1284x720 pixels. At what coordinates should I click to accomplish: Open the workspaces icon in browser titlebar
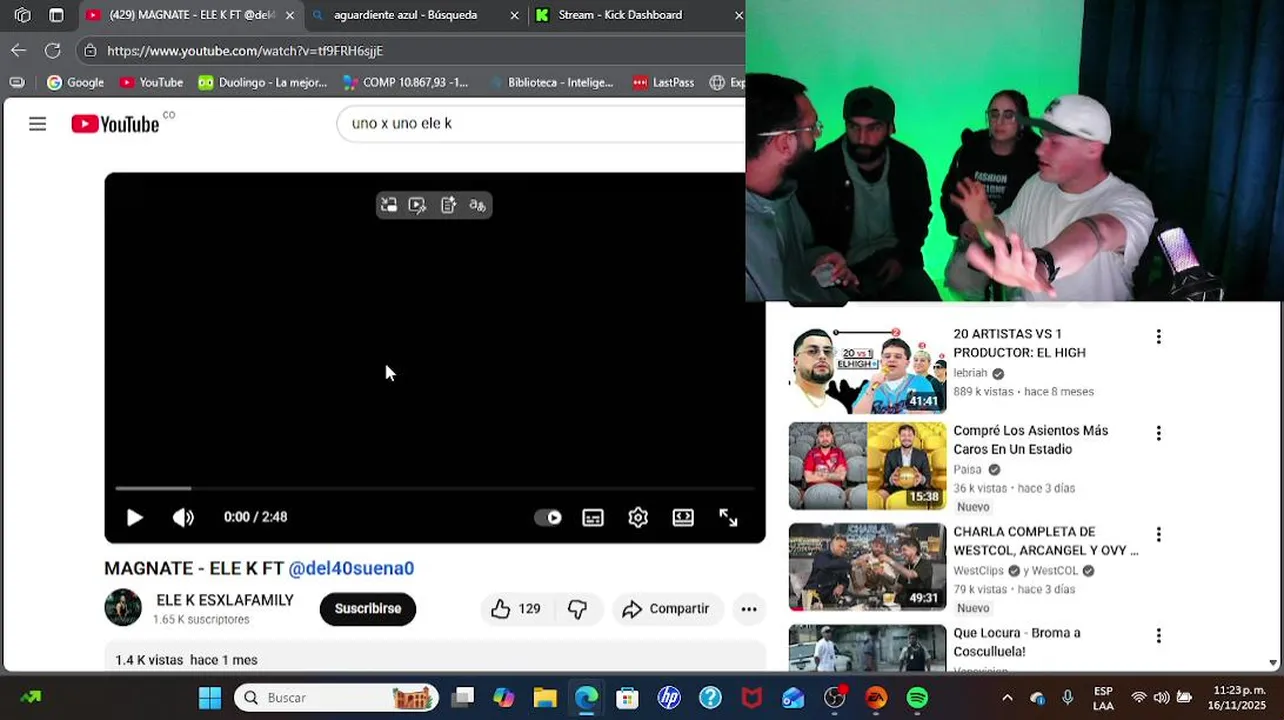[x=23, y=15]
